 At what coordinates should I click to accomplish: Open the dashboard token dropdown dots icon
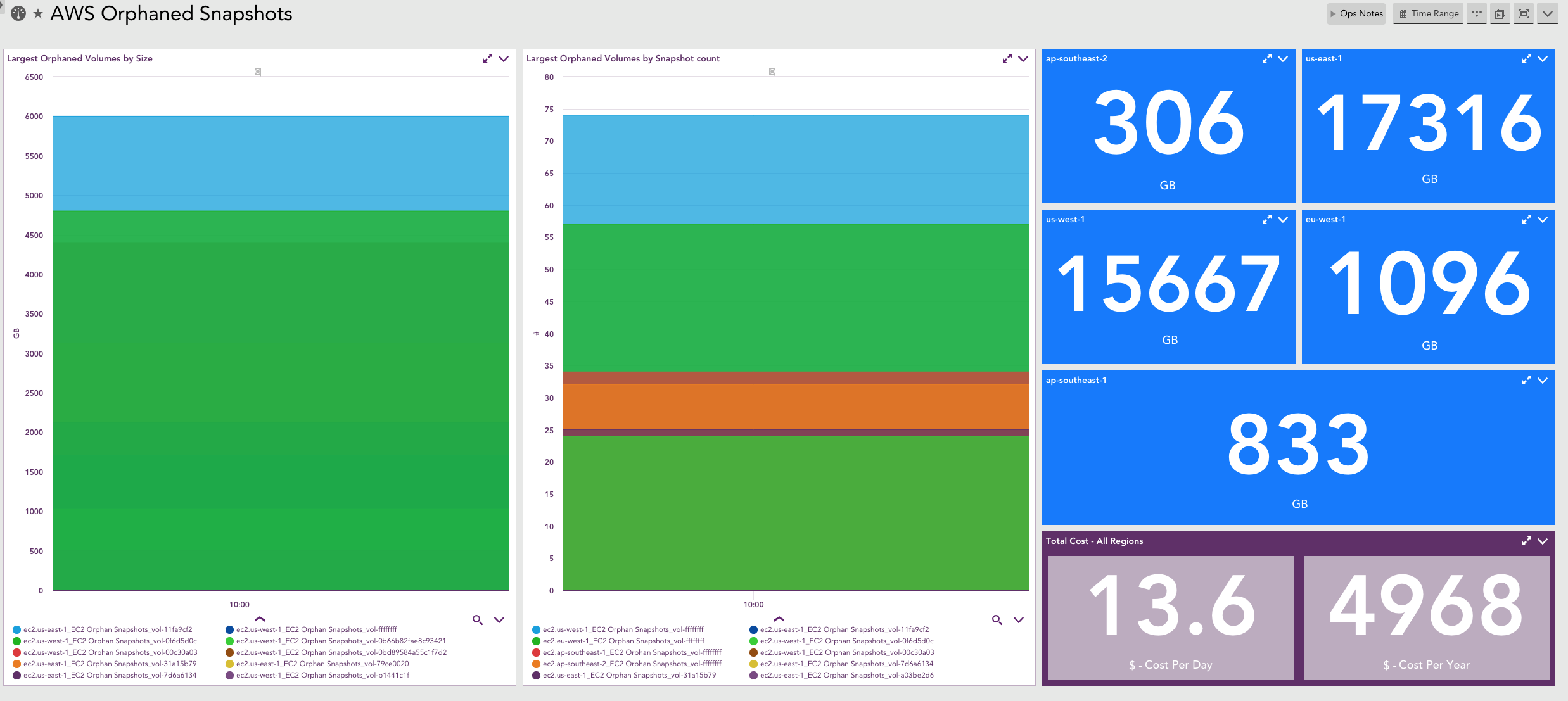point(1477,13)
